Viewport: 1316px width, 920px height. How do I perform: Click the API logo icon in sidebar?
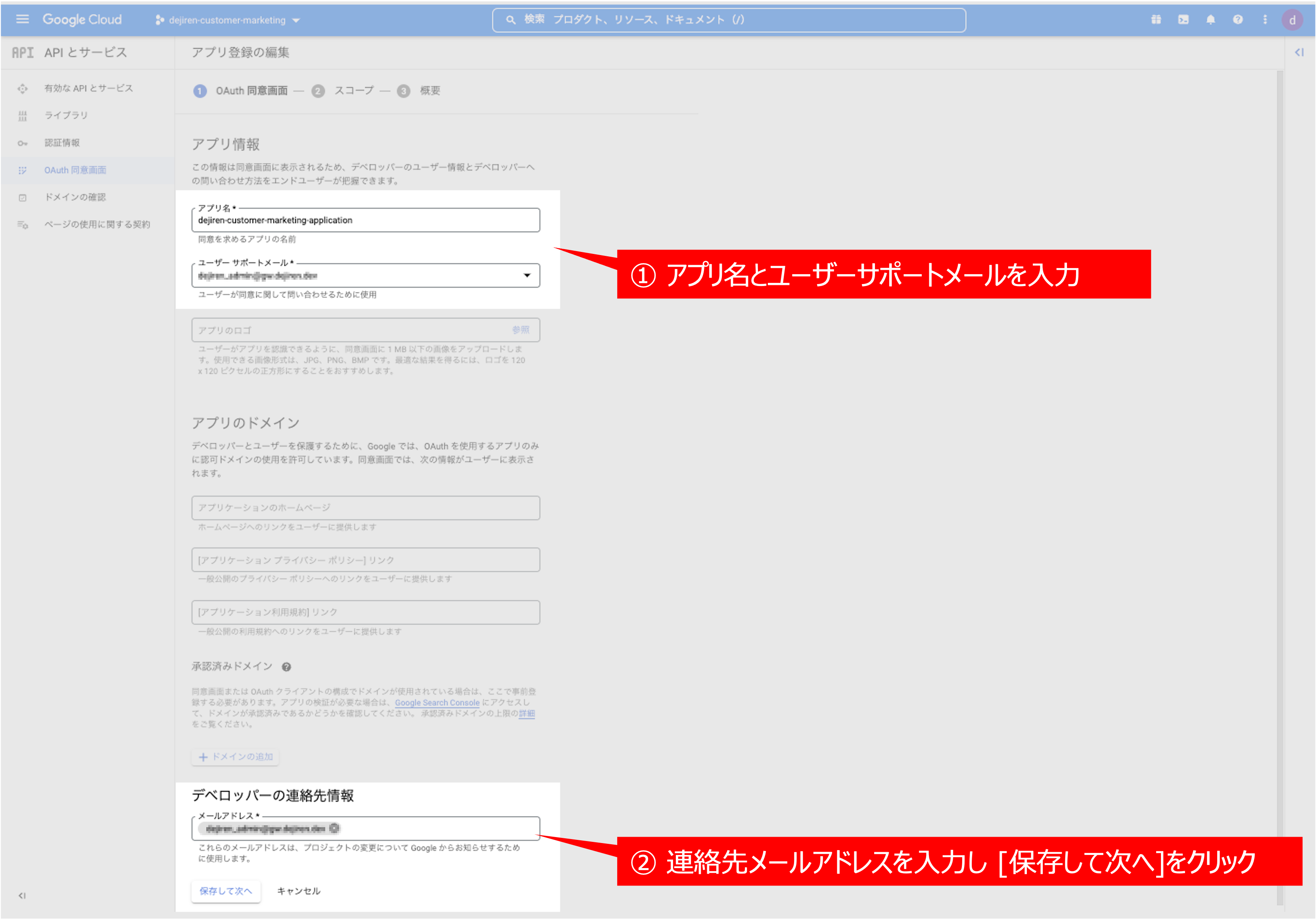point(22,53)
